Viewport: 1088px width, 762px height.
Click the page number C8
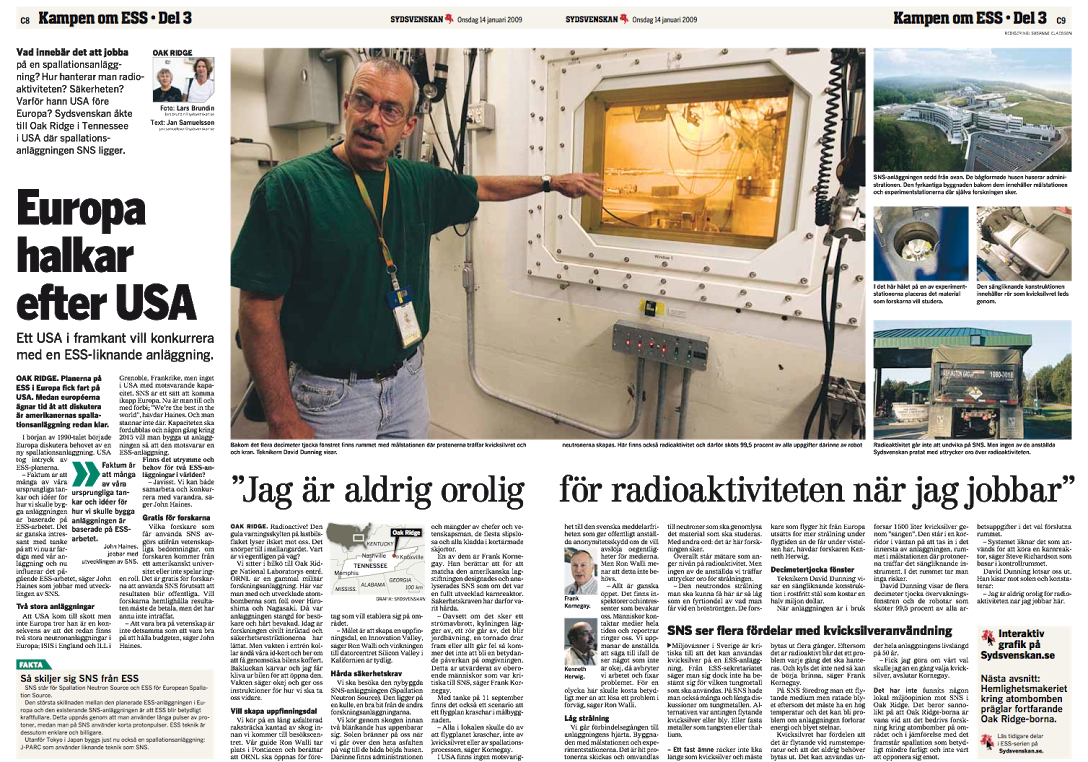pyautogui.click(x=24, y=20)
